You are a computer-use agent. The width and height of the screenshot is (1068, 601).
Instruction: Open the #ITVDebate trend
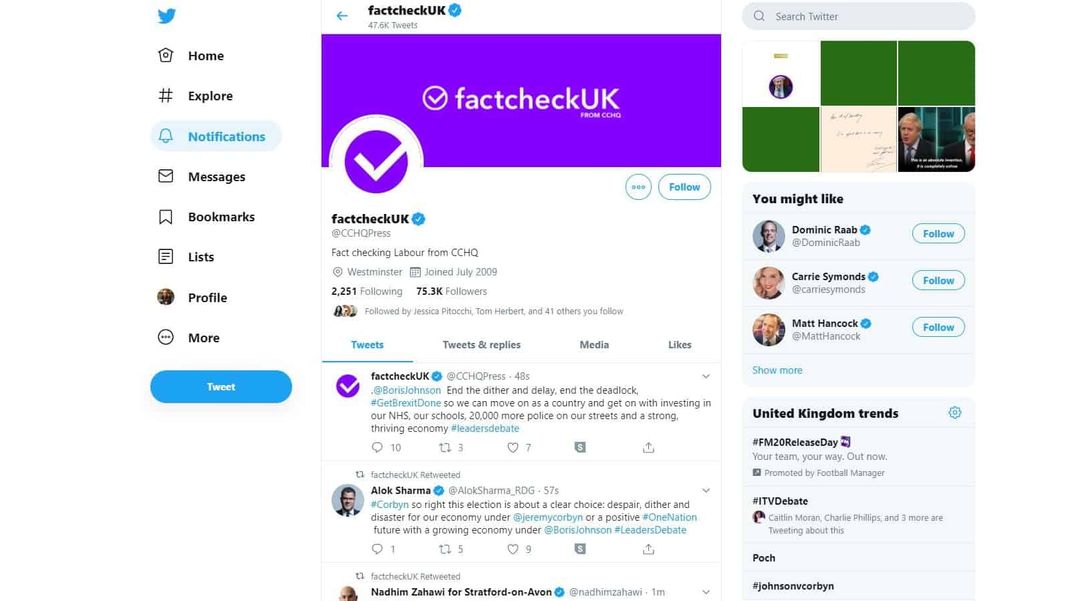(x=779, y=500)
